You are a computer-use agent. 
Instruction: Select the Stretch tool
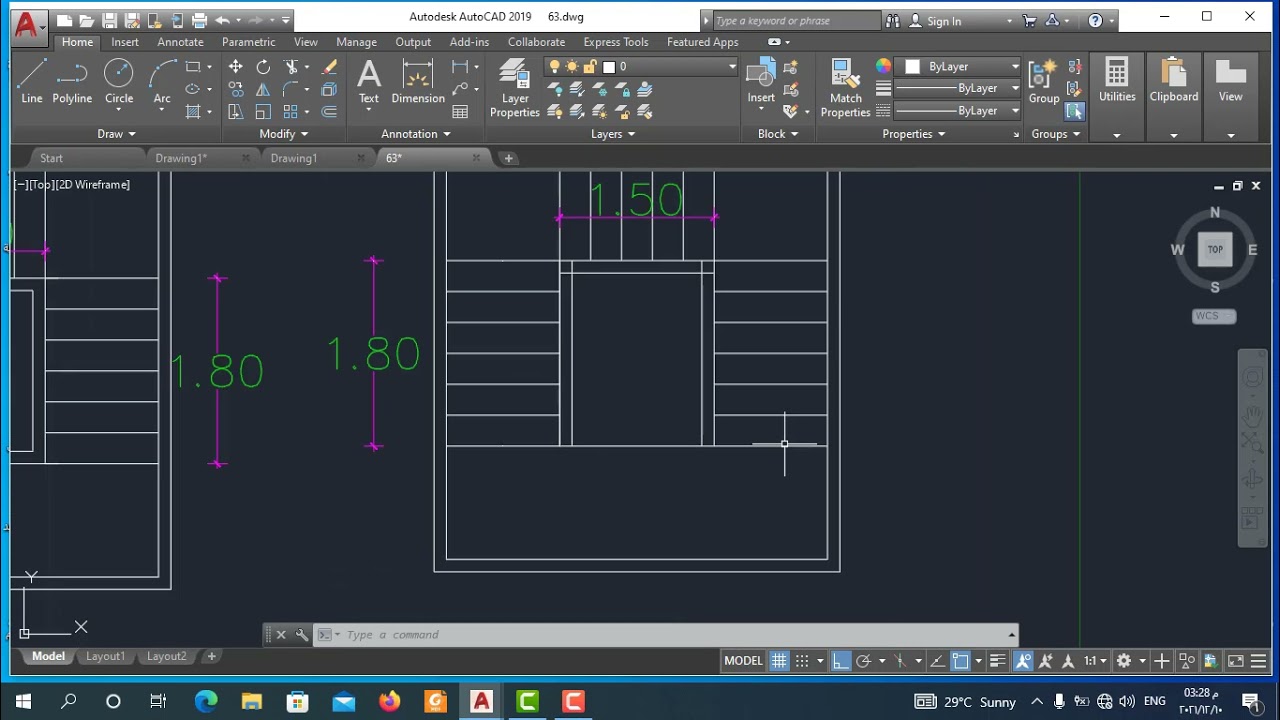tap(235, 111)
